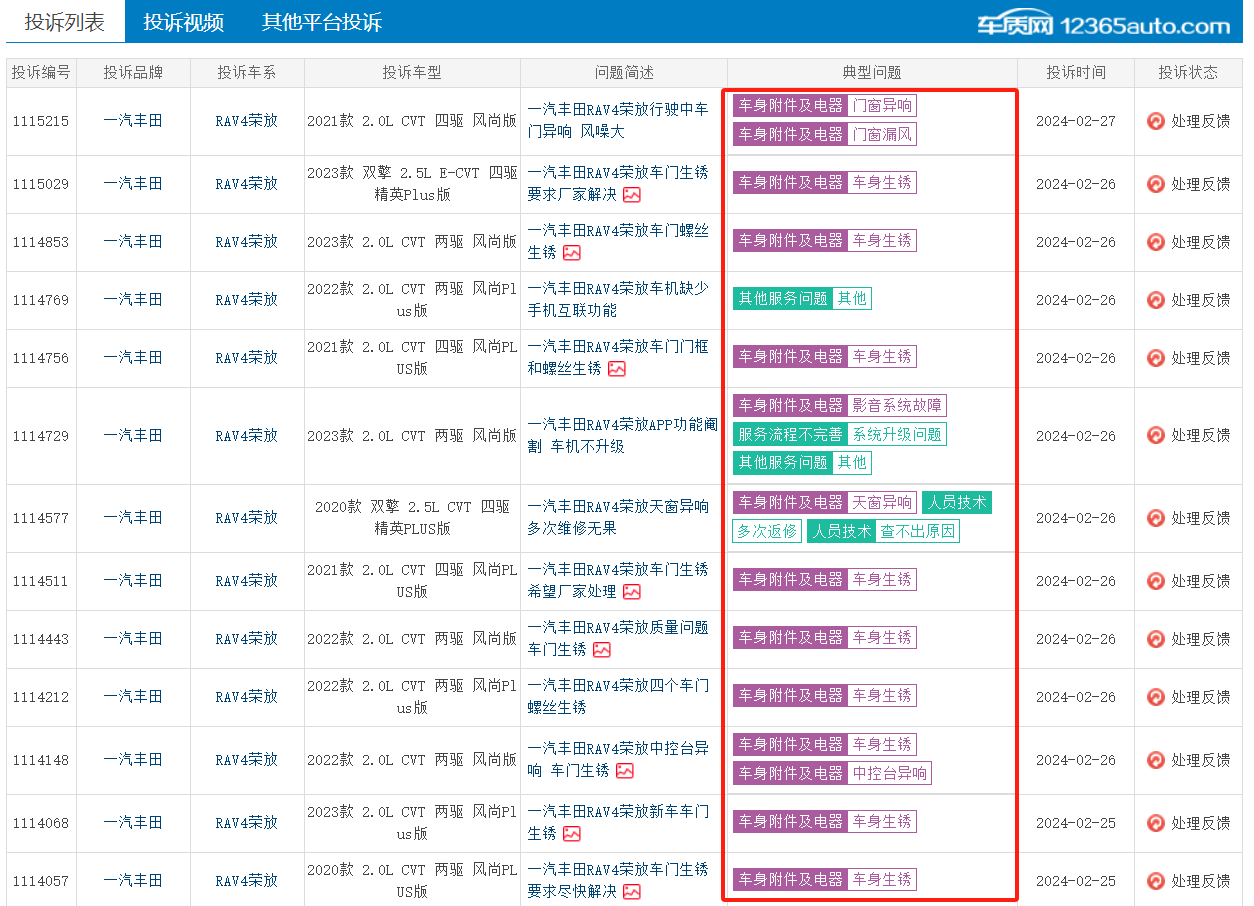Click status icon for complaint 1114577

tap(1155, 518)
